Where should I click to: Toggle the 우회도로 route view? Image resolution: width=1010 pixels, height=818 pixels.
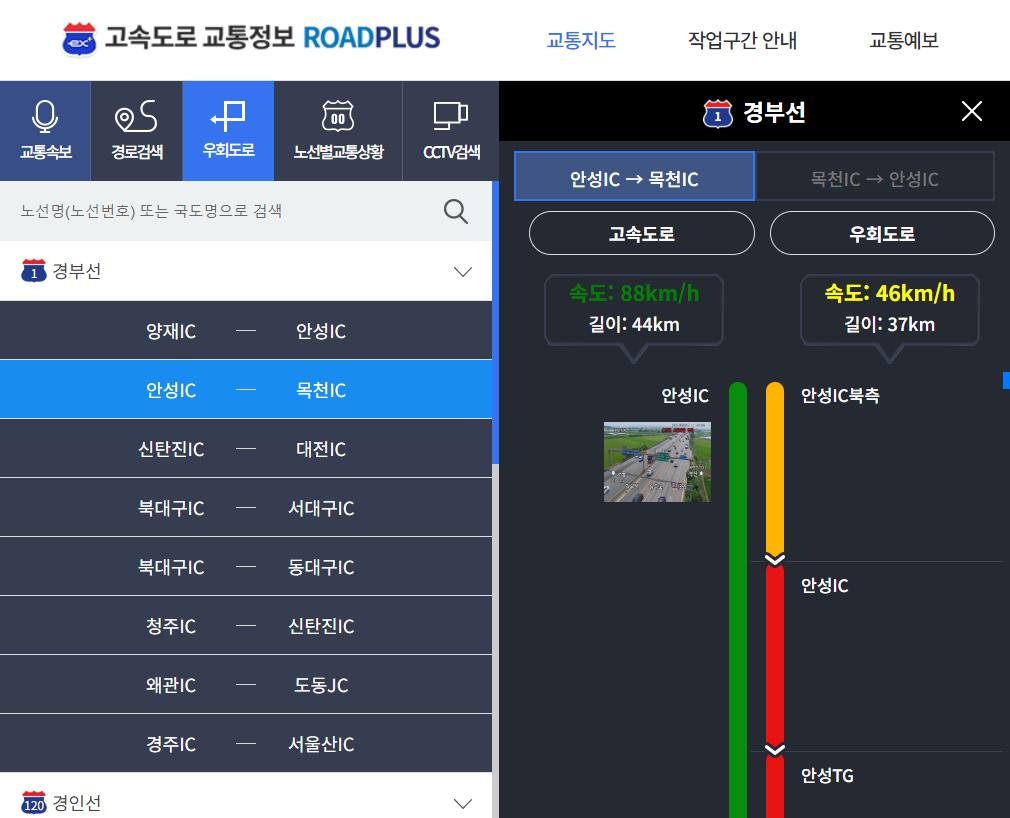pyautogui.click(x=882, y=232)
